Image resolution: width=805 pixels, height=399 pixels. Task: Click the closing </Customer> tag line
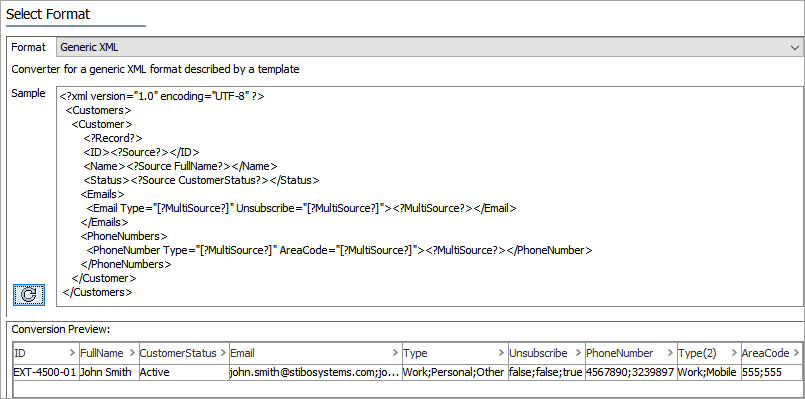[x=104, y=278]
